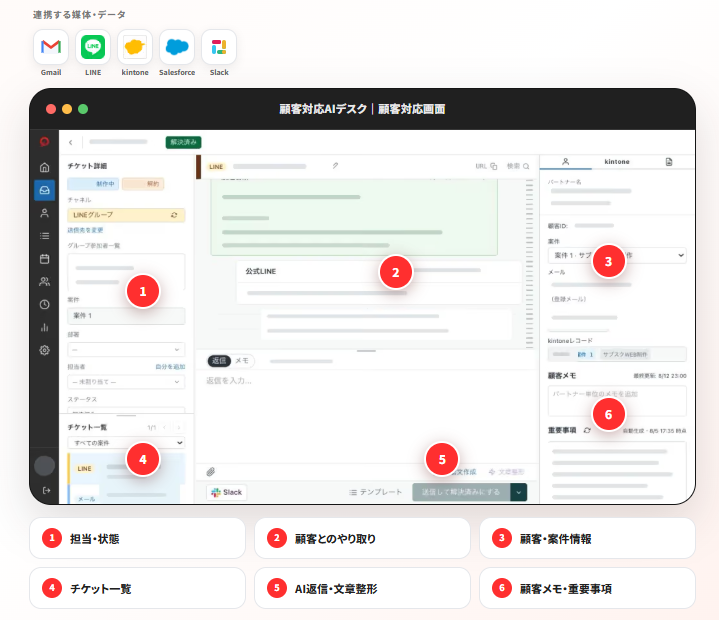719x620 pixels.
Task: Open the すべての案件 ticket filter dropdown
Action: coord(126,443)
